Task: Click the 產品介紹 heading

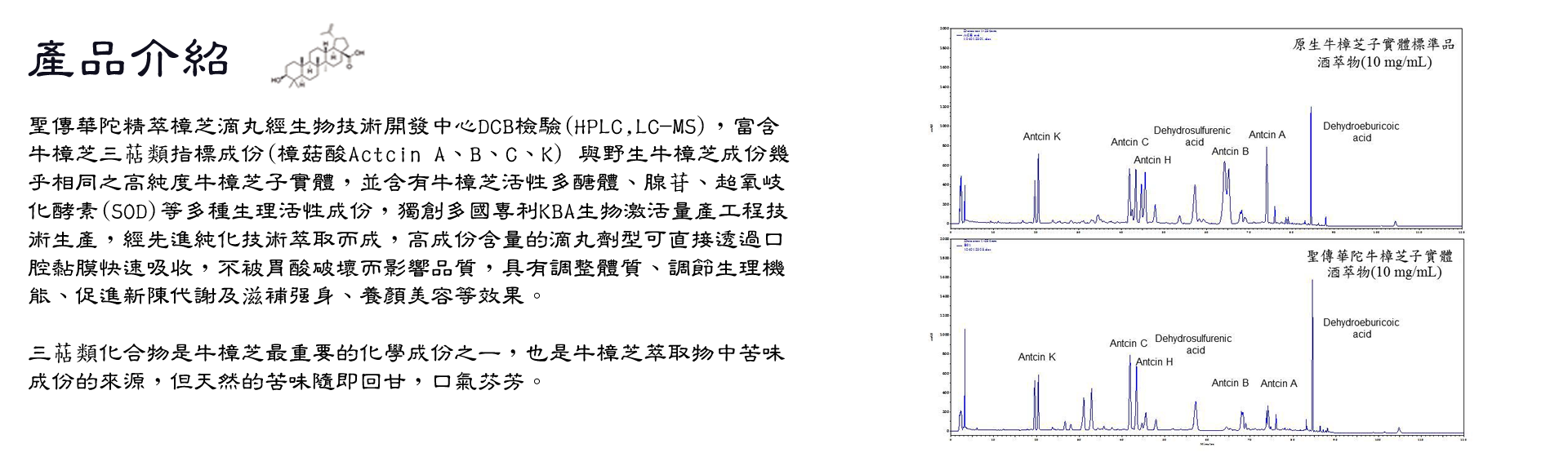Action: pos(129,60)
